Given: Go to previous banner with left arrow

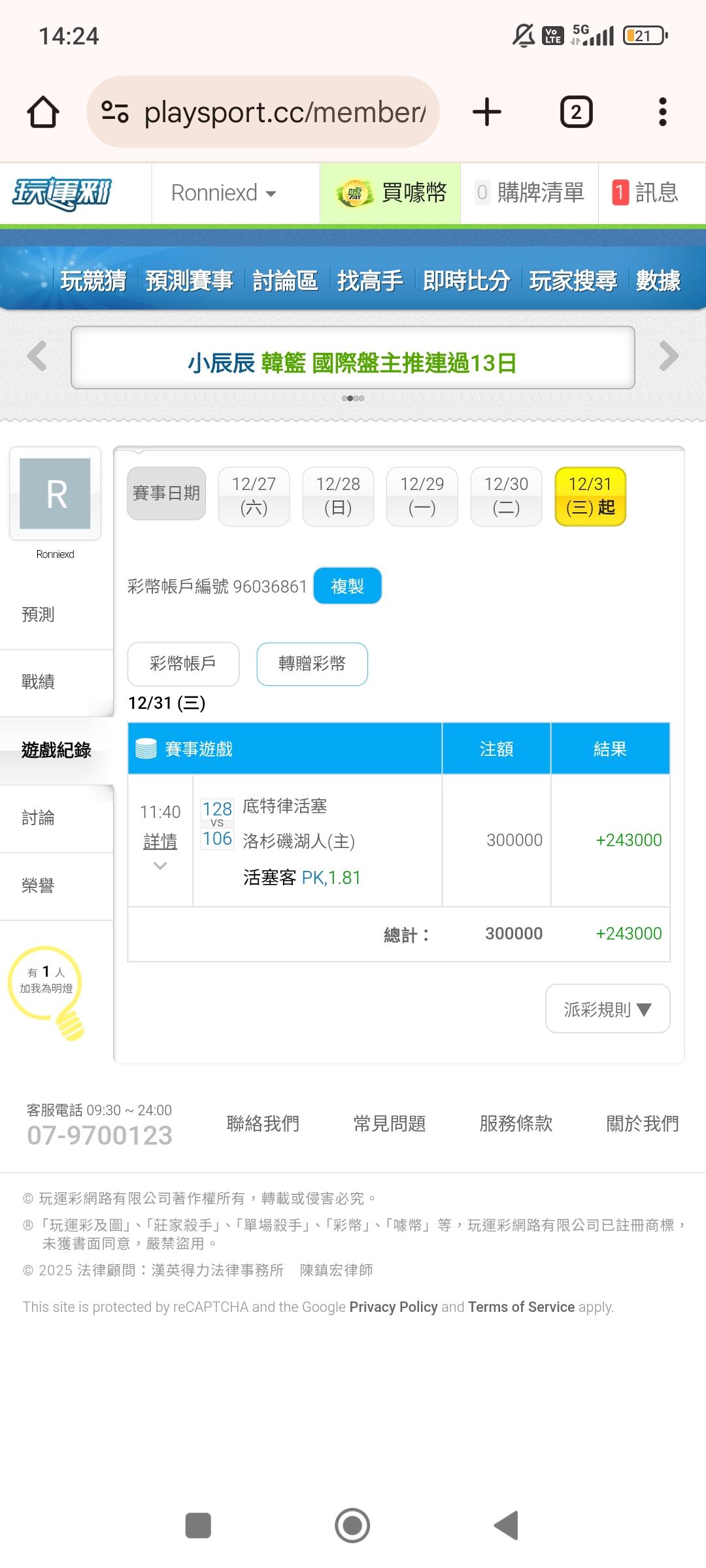Looking at the screenshot, I should (37, 356).
